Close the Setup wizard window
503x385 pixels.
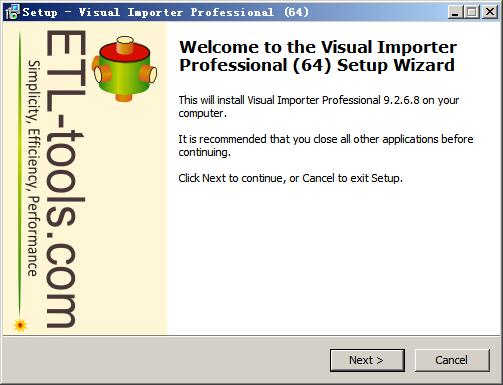point(490,12)
